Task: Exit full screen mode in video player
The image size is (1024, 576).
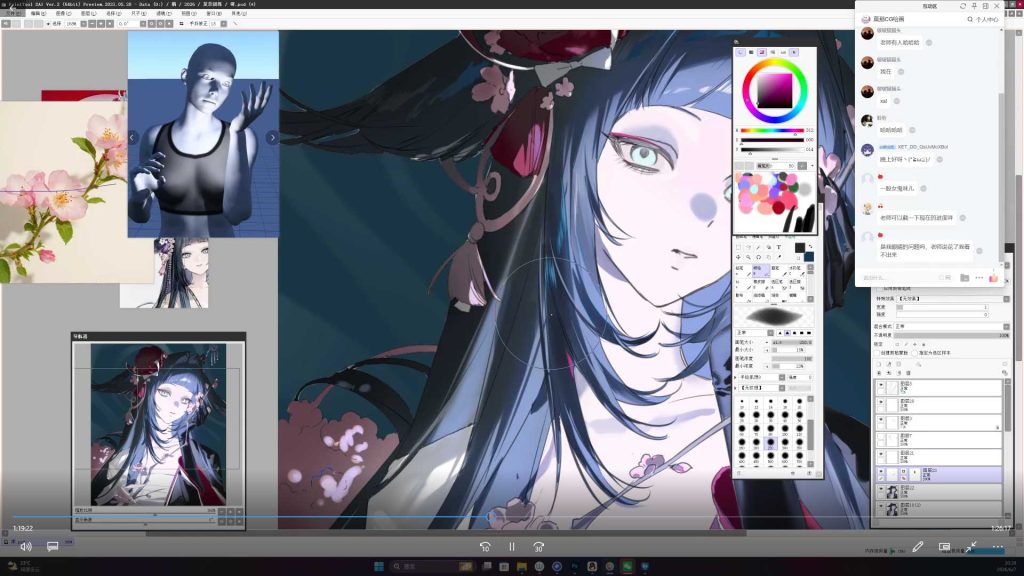Action: pyautogui.click(x=971, y=547)
